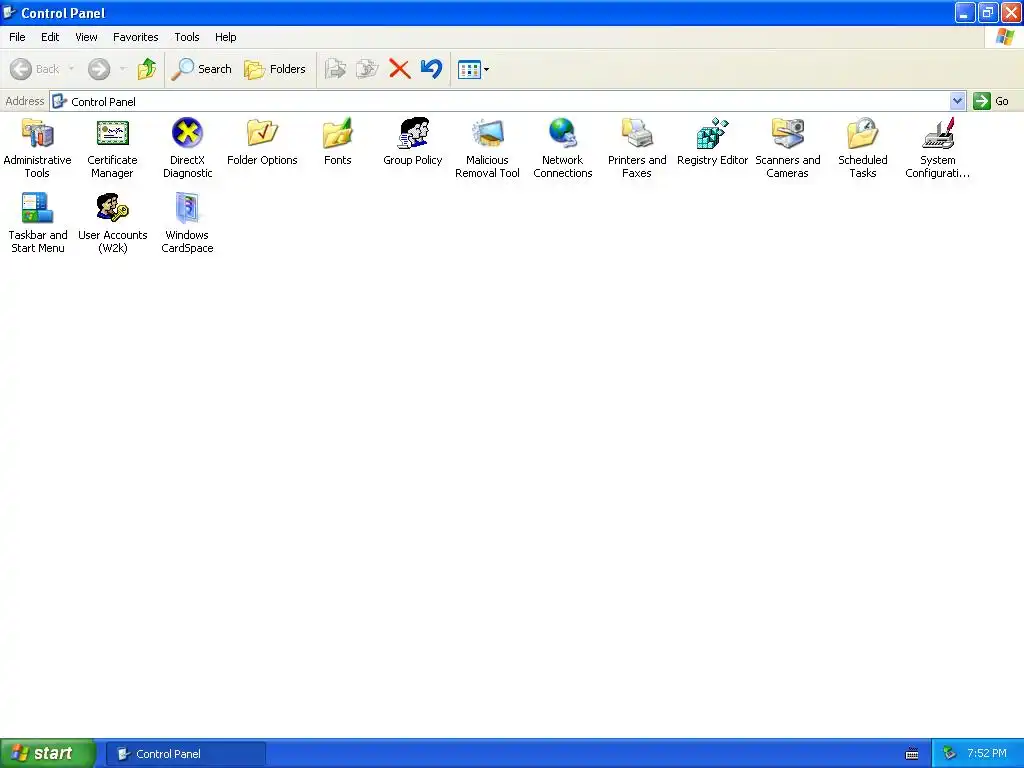Open the File menu
1024x768 pixels.
pyautogui.click(x=17, y=37)
